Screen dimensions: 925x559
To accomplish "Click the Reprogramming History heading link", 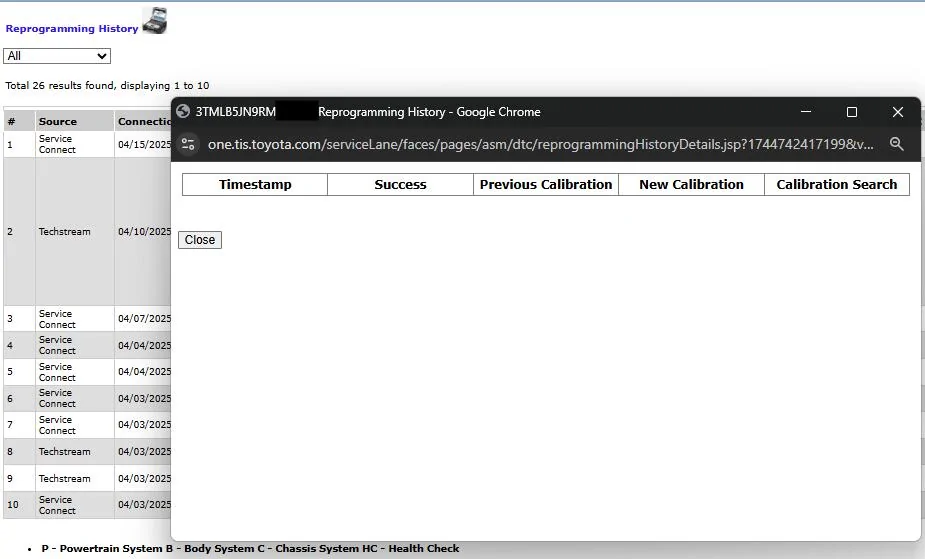I will 72,29.
